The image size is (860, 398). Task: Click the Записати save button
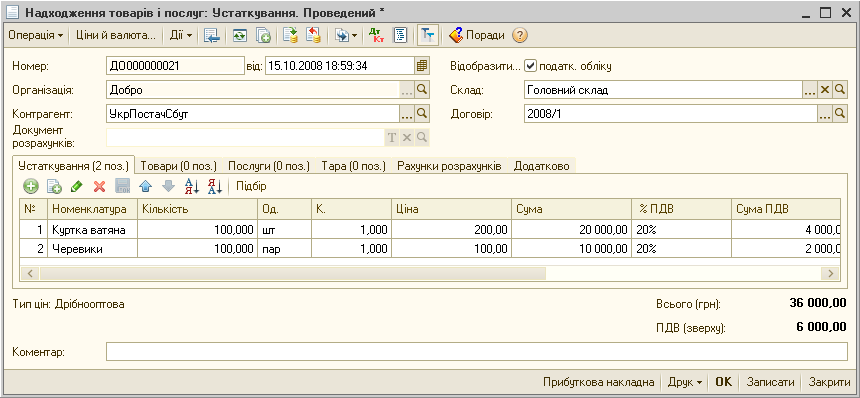tap(770, 382)
